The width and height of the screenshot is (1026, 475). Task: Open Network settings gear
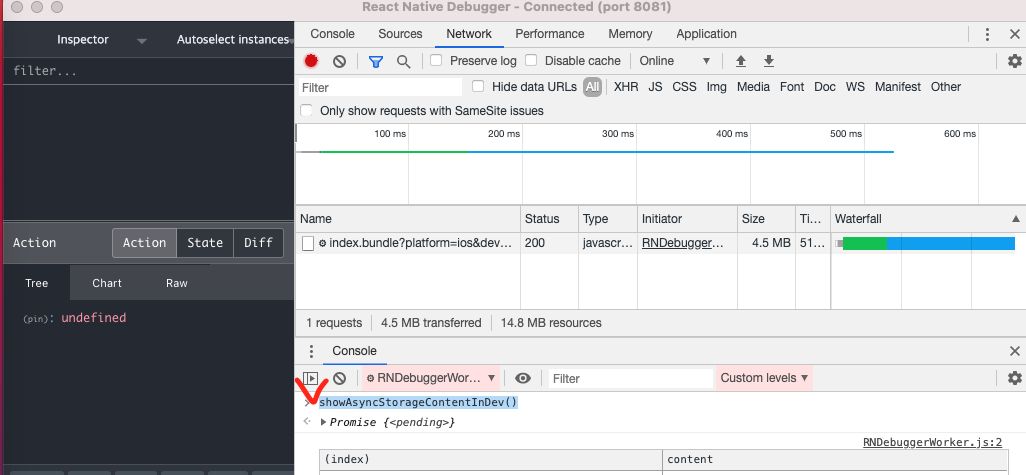coord(1014,61)
